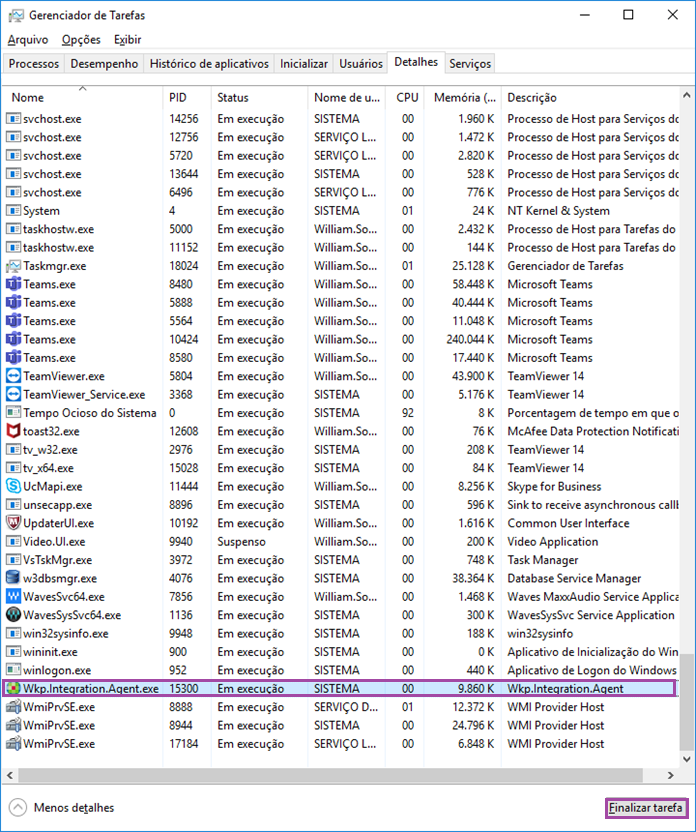
Task: Click the WmiPrvSE.exe icon for PID 17184
Action: coord(13,744)
